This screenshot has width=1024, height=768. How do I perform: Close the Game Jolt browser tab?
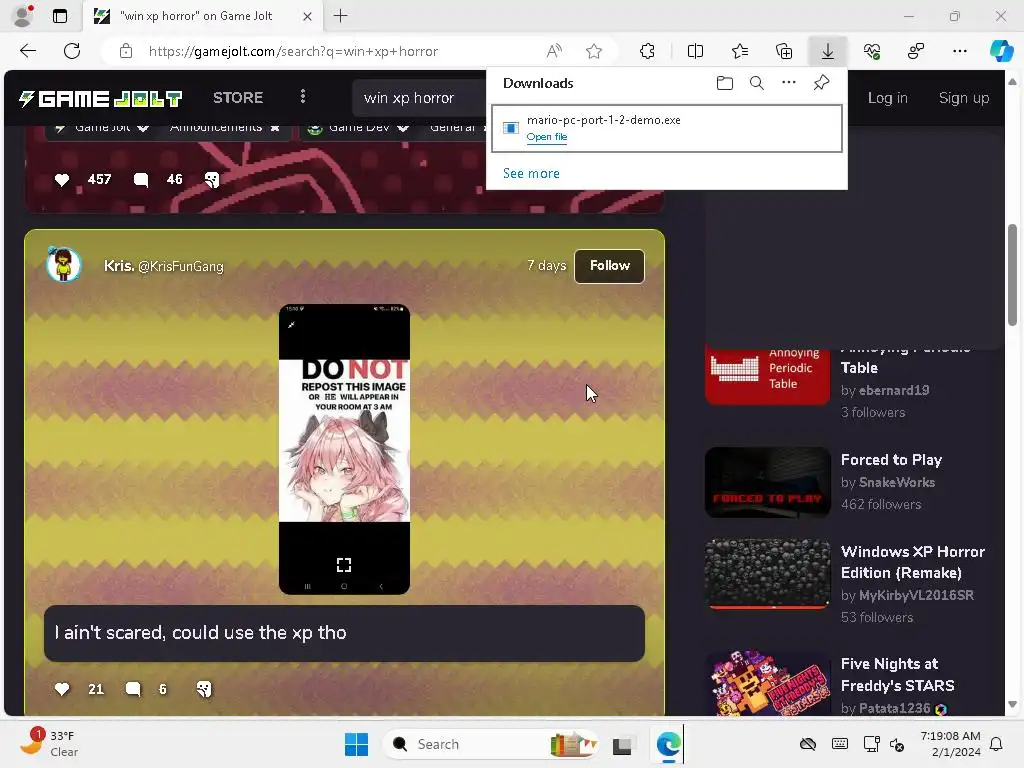coord(307,16)
